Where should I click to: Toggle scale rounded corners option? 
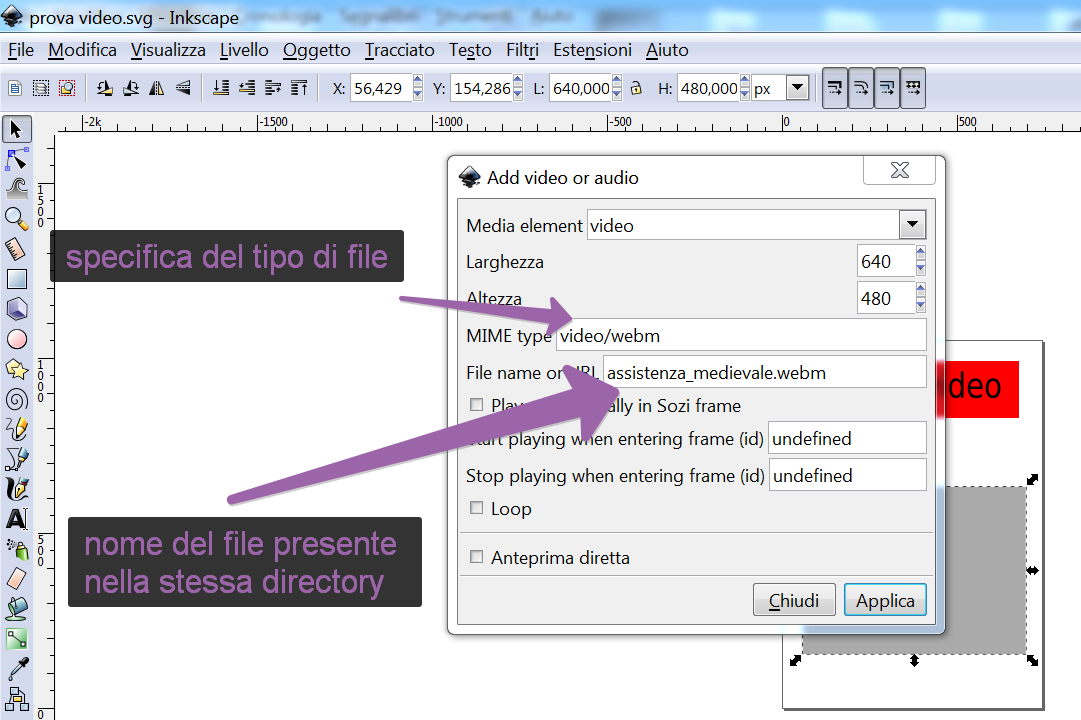(861, 88)
